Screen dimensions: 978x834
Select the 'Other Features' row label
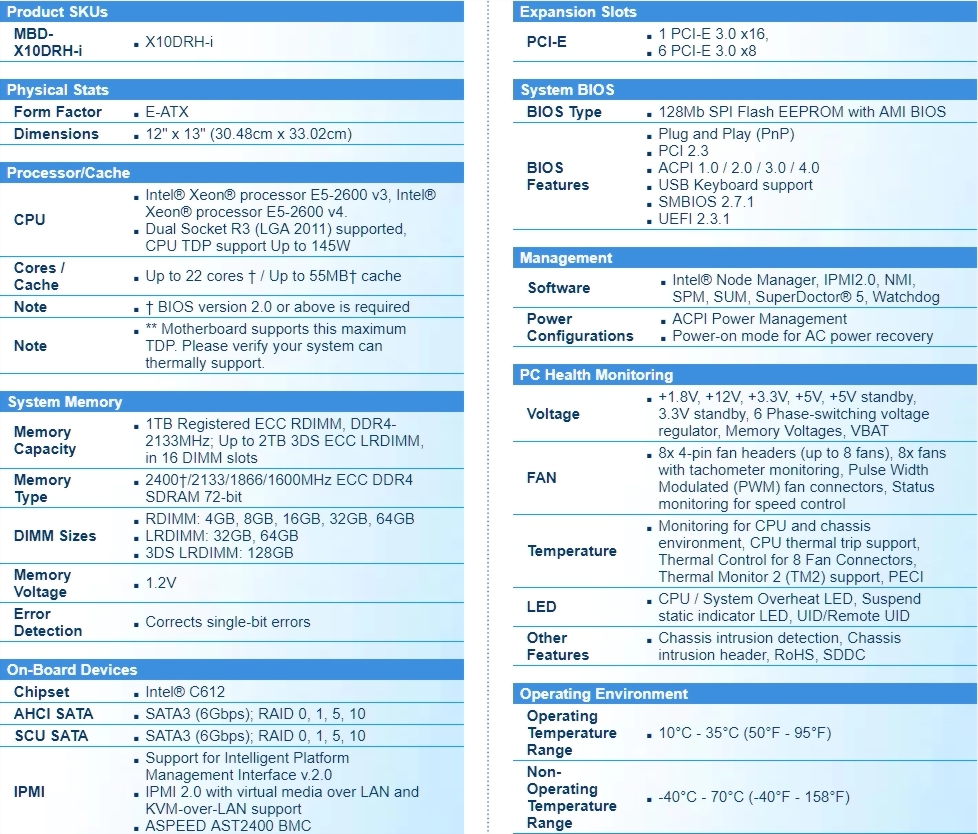click(x=558, y=646)
